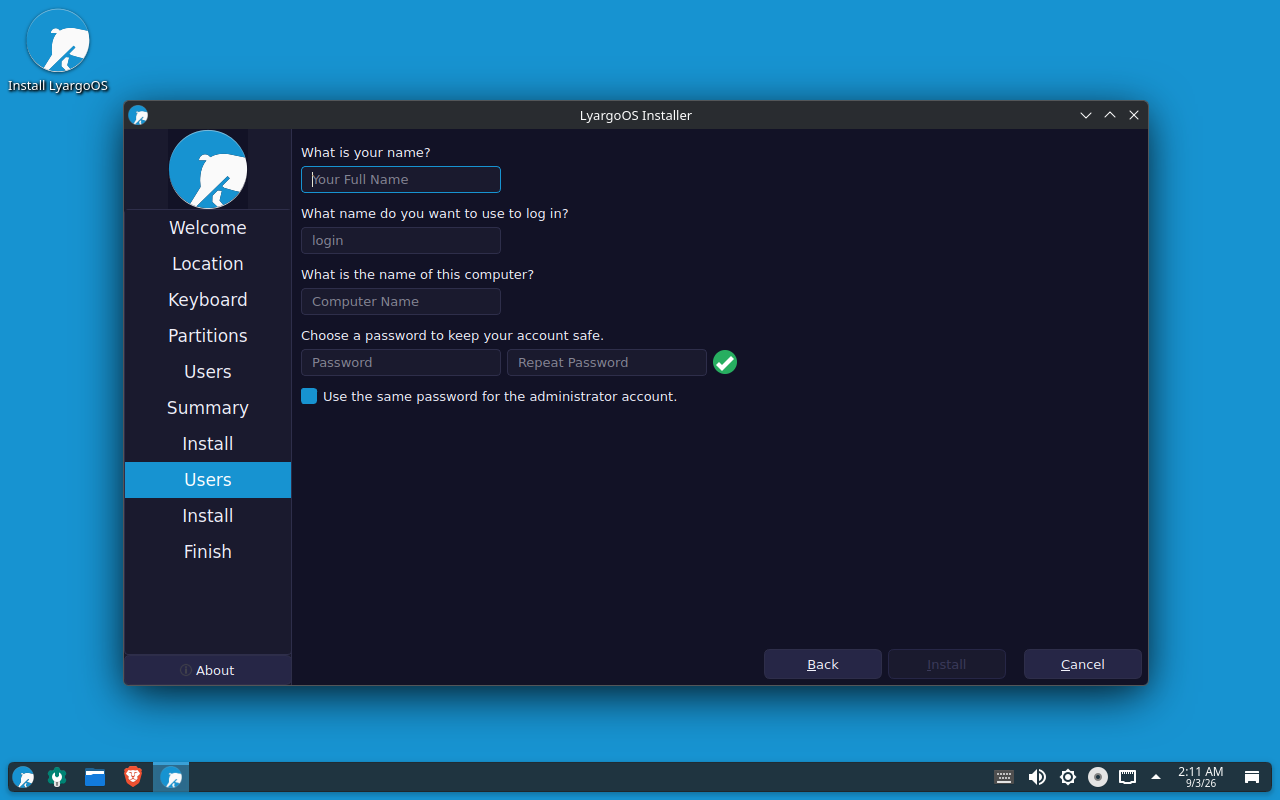The width and height of the screenshot is (1280, 800).
Task: Select the Summary step in the sidebar
Action: tap(208, 408)
